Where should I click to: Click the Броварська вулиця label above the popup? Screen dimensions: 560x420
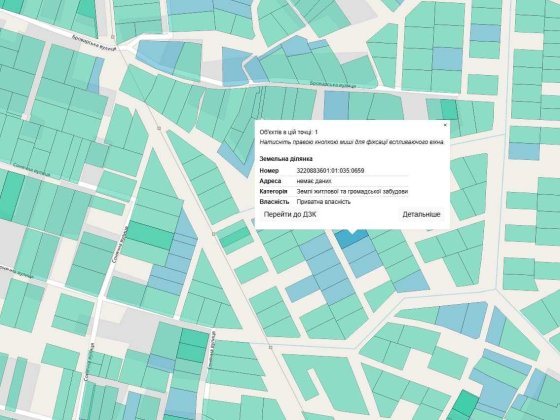[333, 85]
